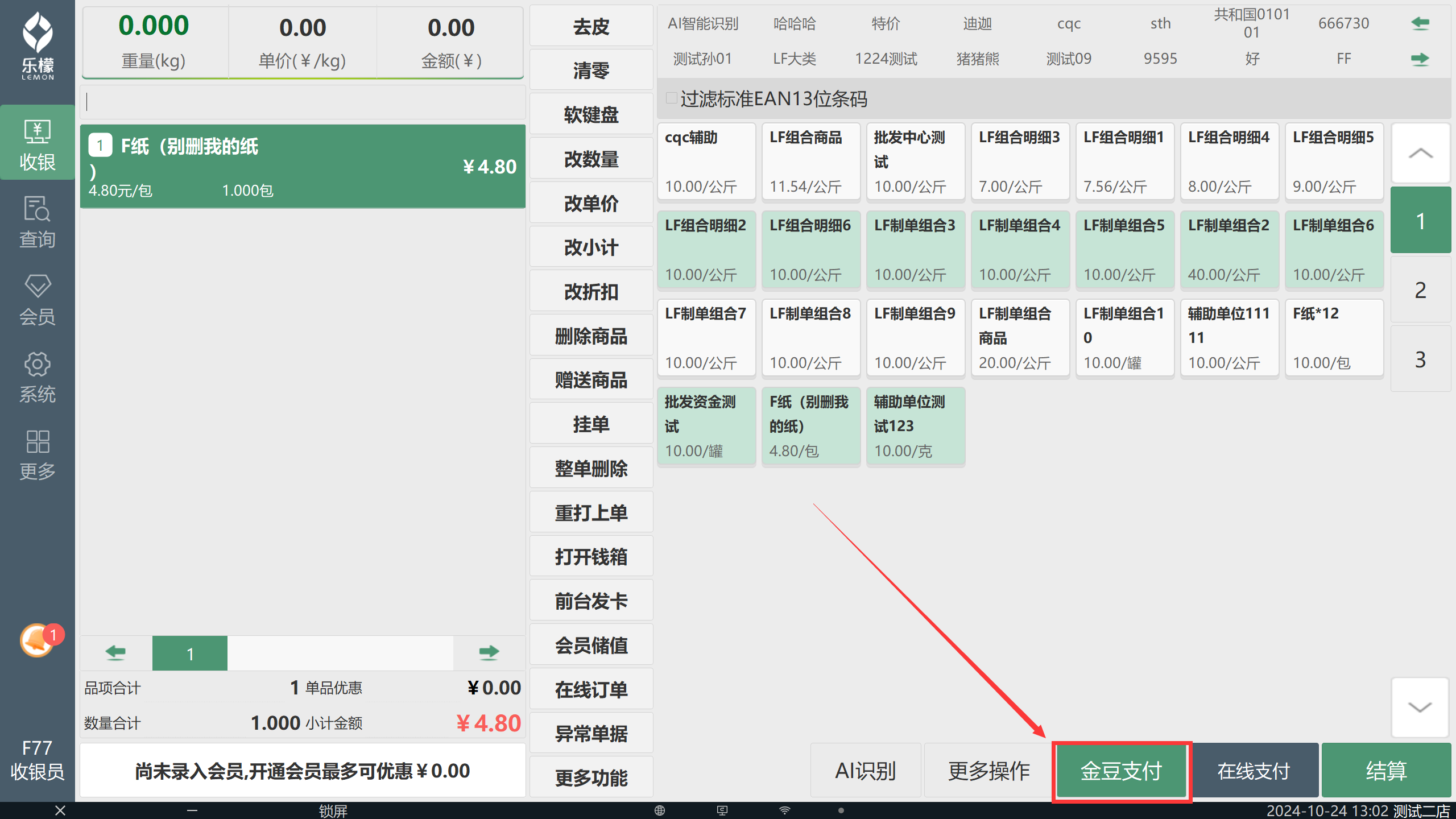Viewport: 1456px width, 819px height.
Task: Click 重打上单 reprint last receipt
Action: (591, 512)
